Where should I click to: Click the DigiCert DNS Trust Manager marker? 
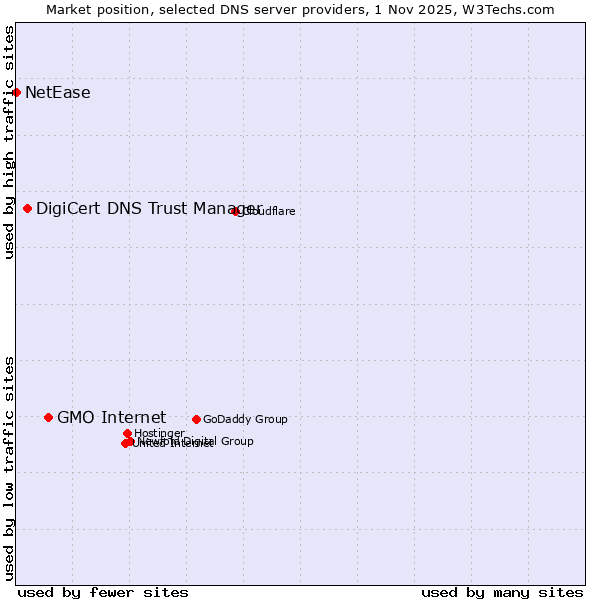point(28,209)
